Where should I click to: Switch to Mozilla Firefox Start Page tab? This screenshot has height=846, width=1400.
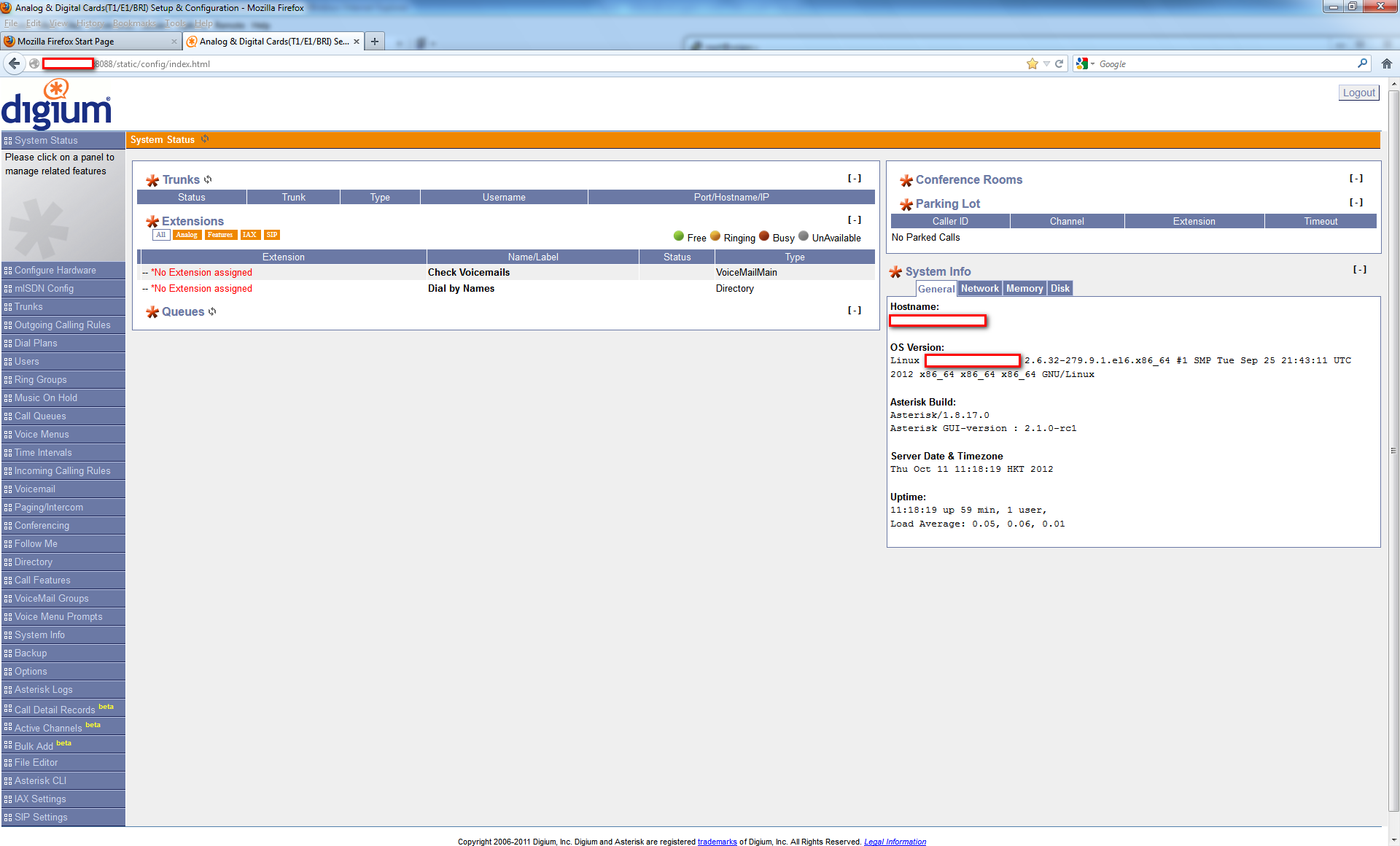(91, 42)
